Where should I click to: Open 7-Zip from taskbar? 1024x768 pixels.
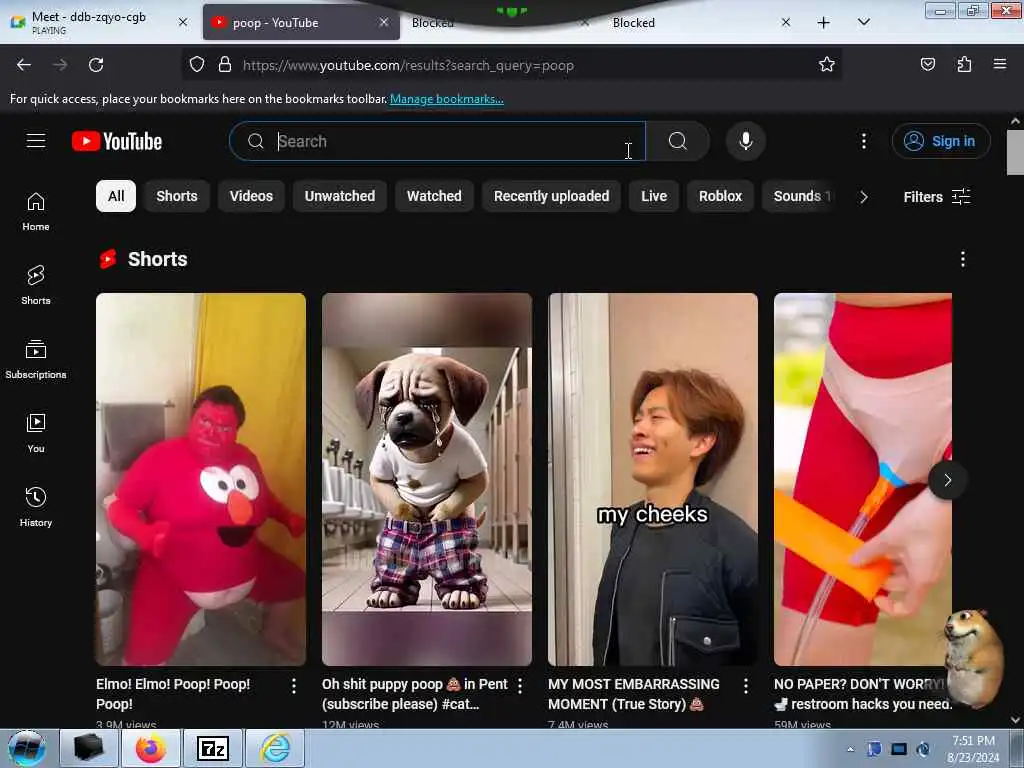(x=213, y=748)
